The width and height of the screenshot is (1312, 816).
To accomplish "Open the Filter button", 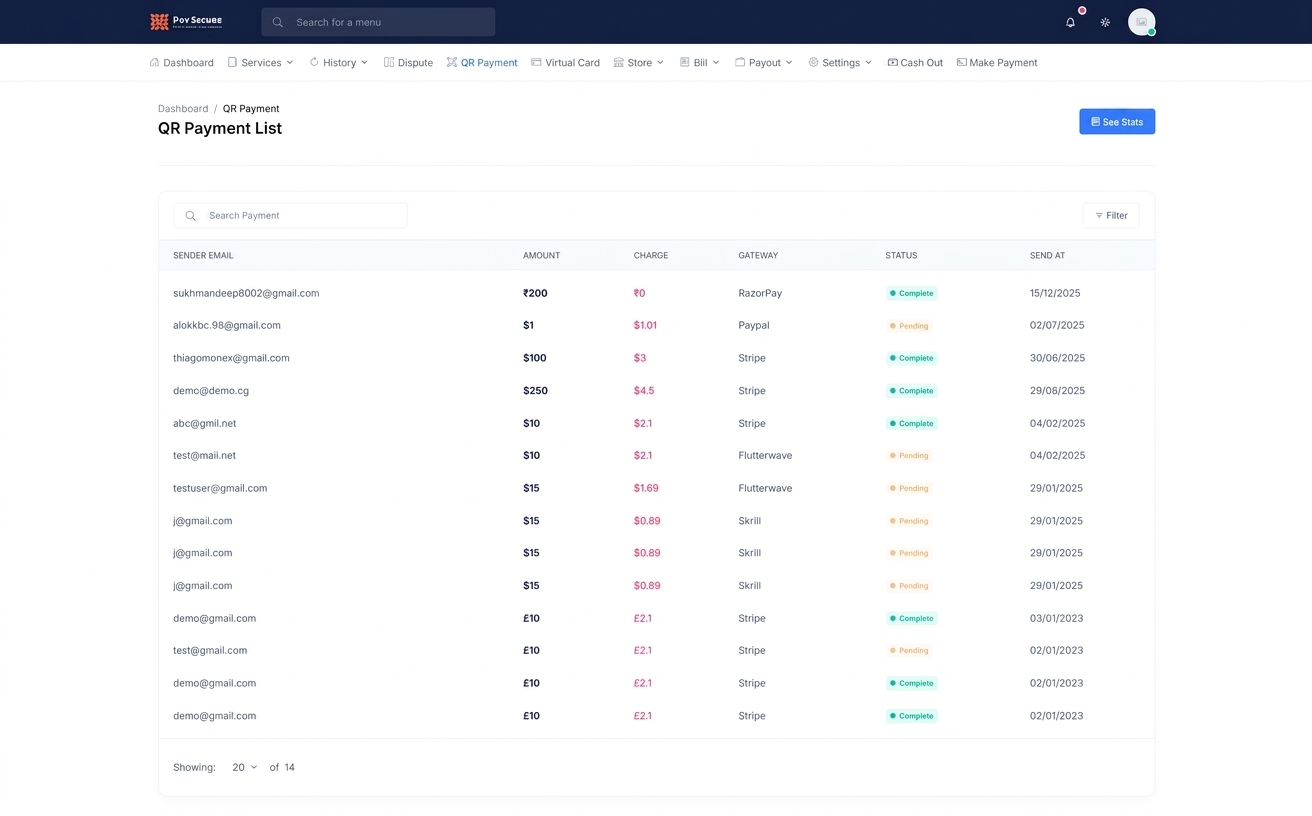I will click(x=1111, y=215).
